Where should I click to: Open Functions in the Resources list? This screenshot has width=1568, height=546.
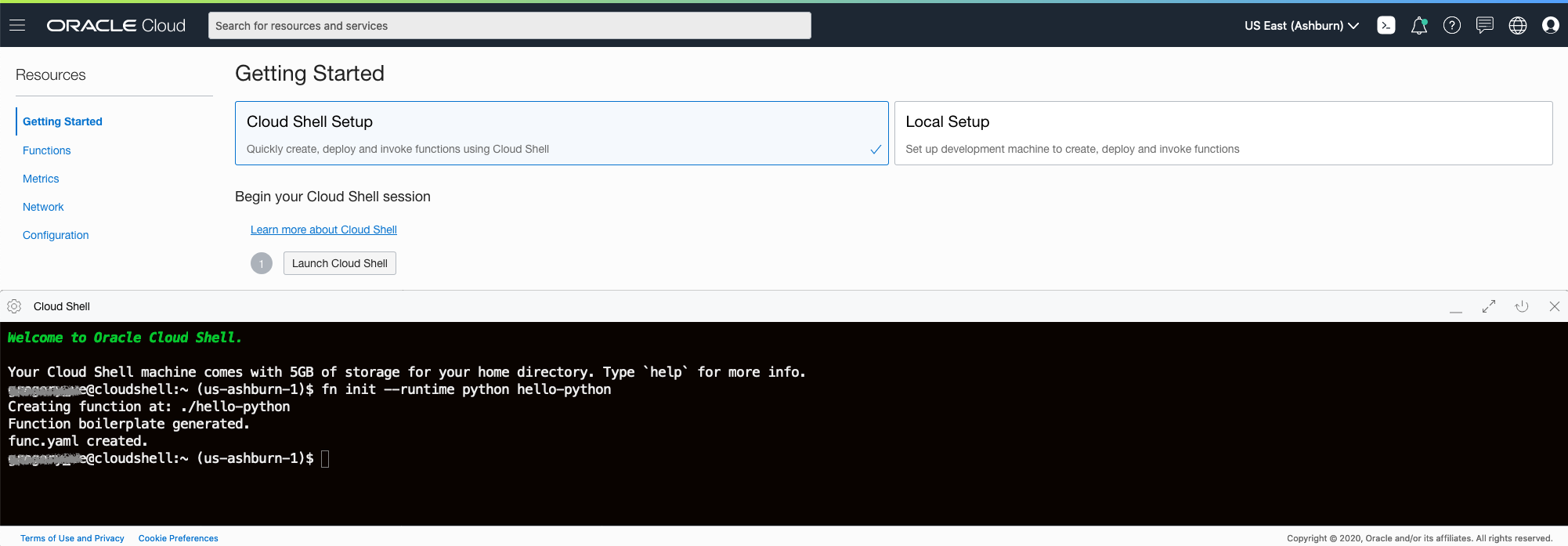click(47, 150)
